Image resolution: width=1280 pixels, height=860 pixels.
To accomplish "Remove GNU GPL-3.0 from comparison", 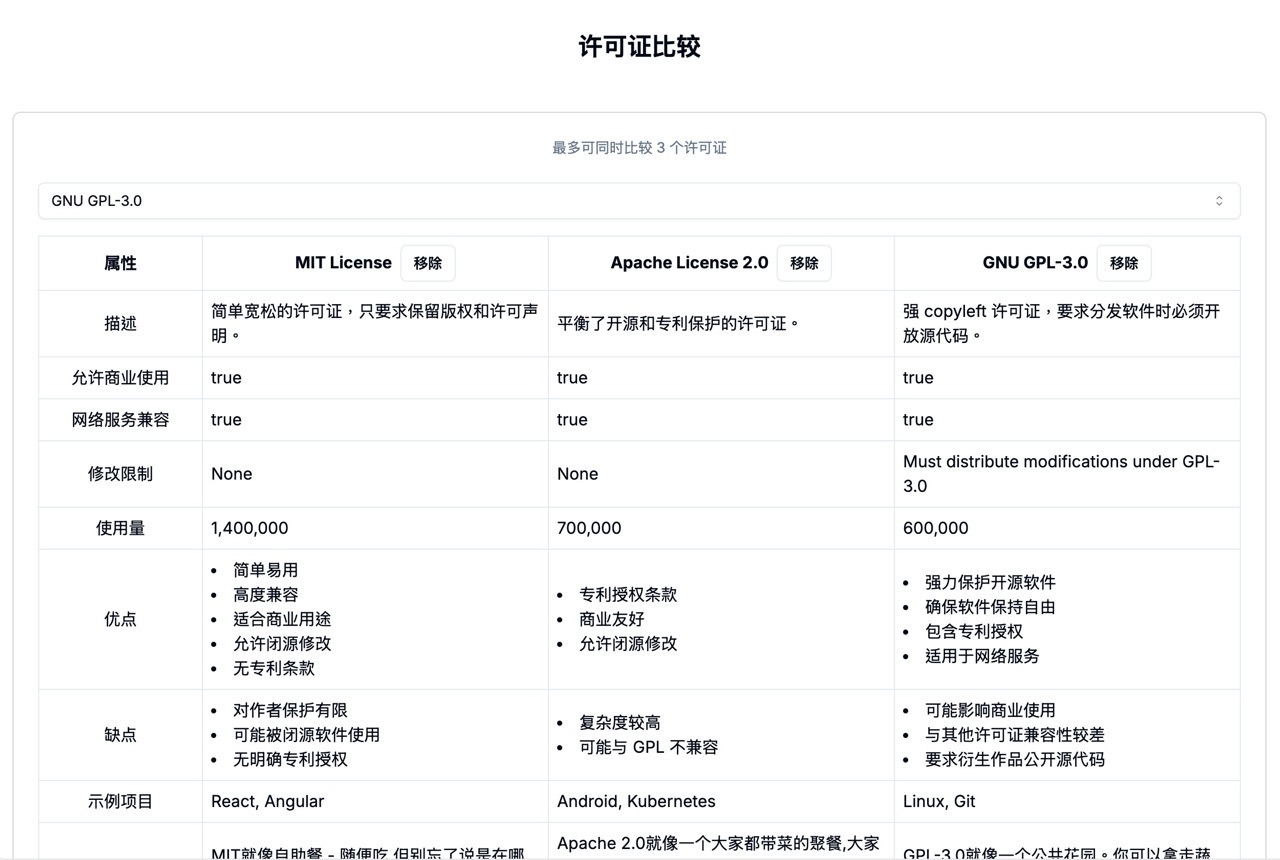I will tap(1124, 263).
